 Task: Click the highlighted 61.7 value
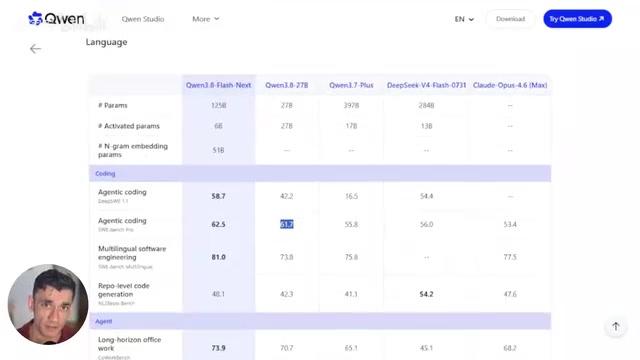pyautogui.click(x=287, y=224)
